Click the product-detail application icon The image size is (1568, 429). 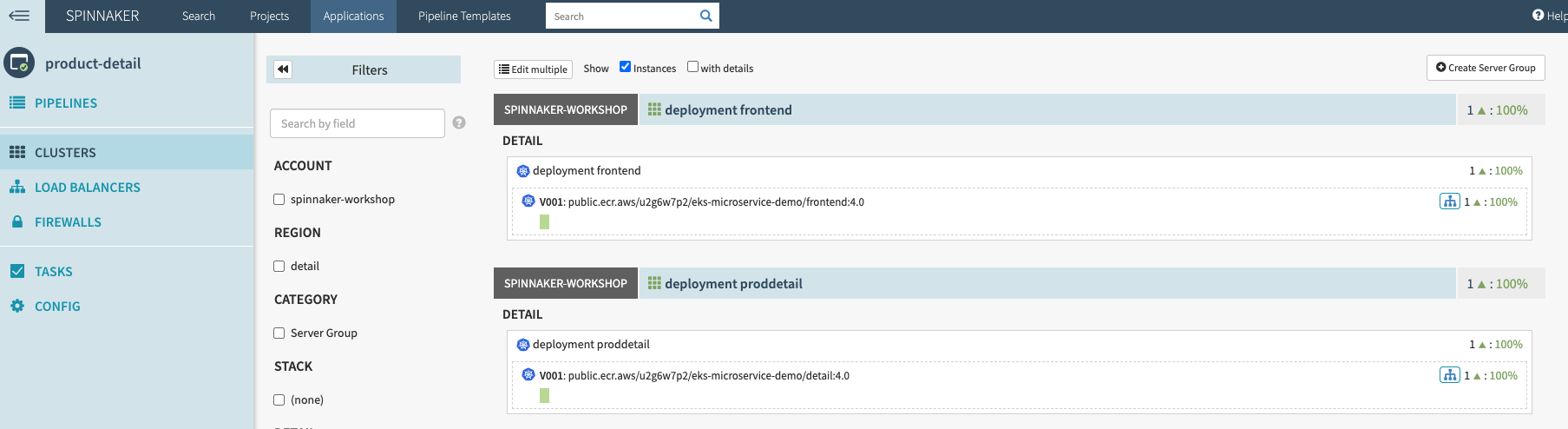coord(19,63)
